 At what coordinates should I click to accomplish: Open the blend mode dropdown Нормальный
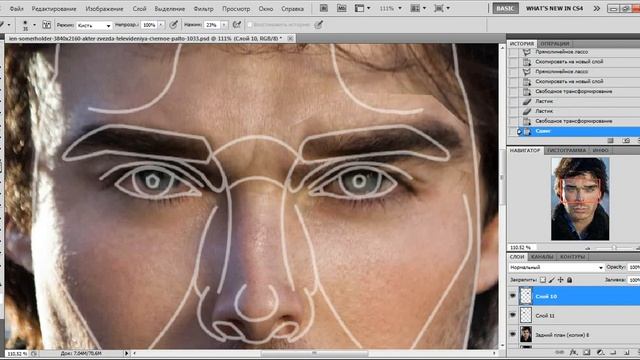556,267
